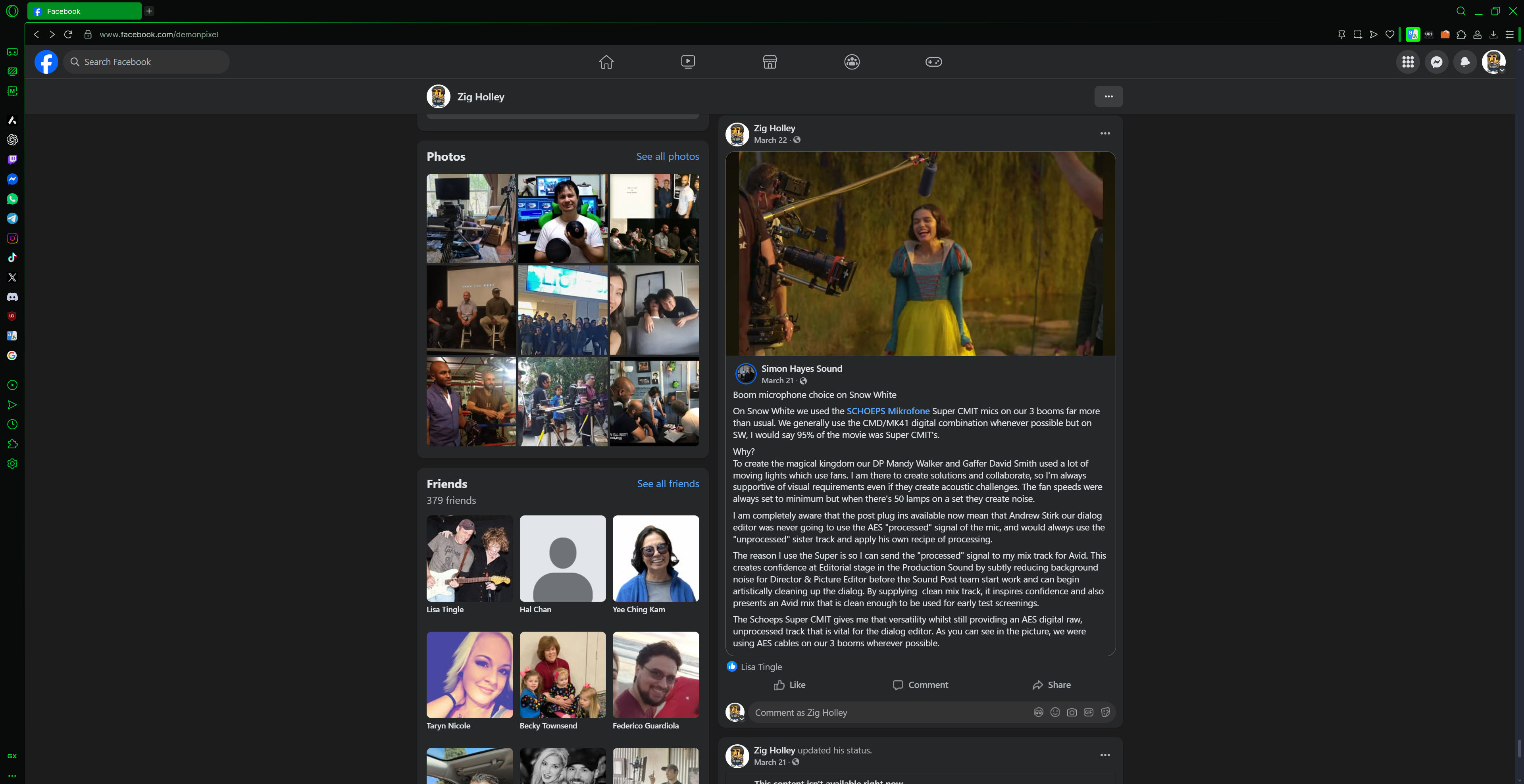Screen dimensions: 1524x784
Task: Click See all photos link
Action: click(667, 157)
